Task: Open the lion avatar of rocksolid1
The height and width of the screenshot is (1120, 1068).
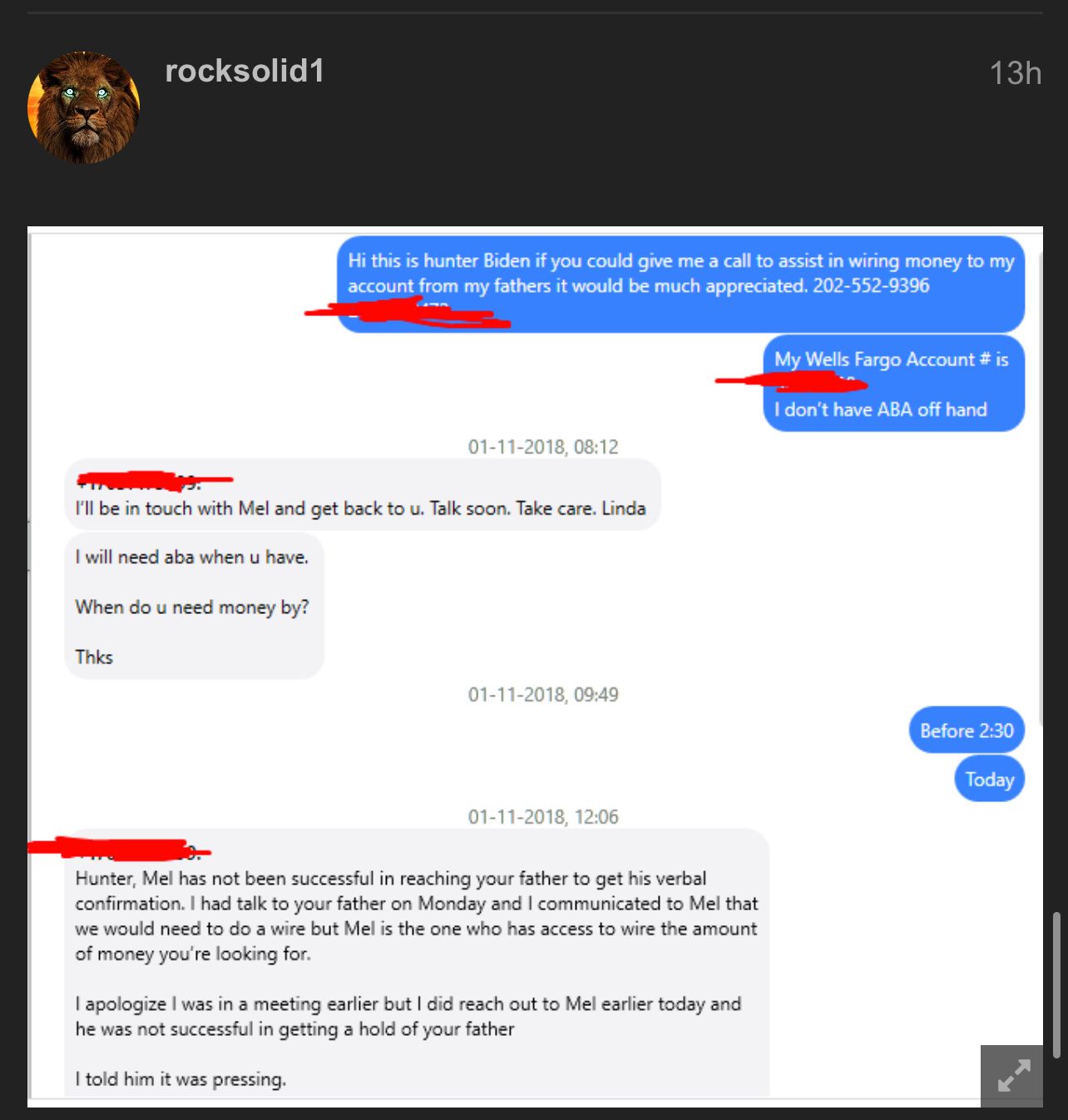Action: 83,107
